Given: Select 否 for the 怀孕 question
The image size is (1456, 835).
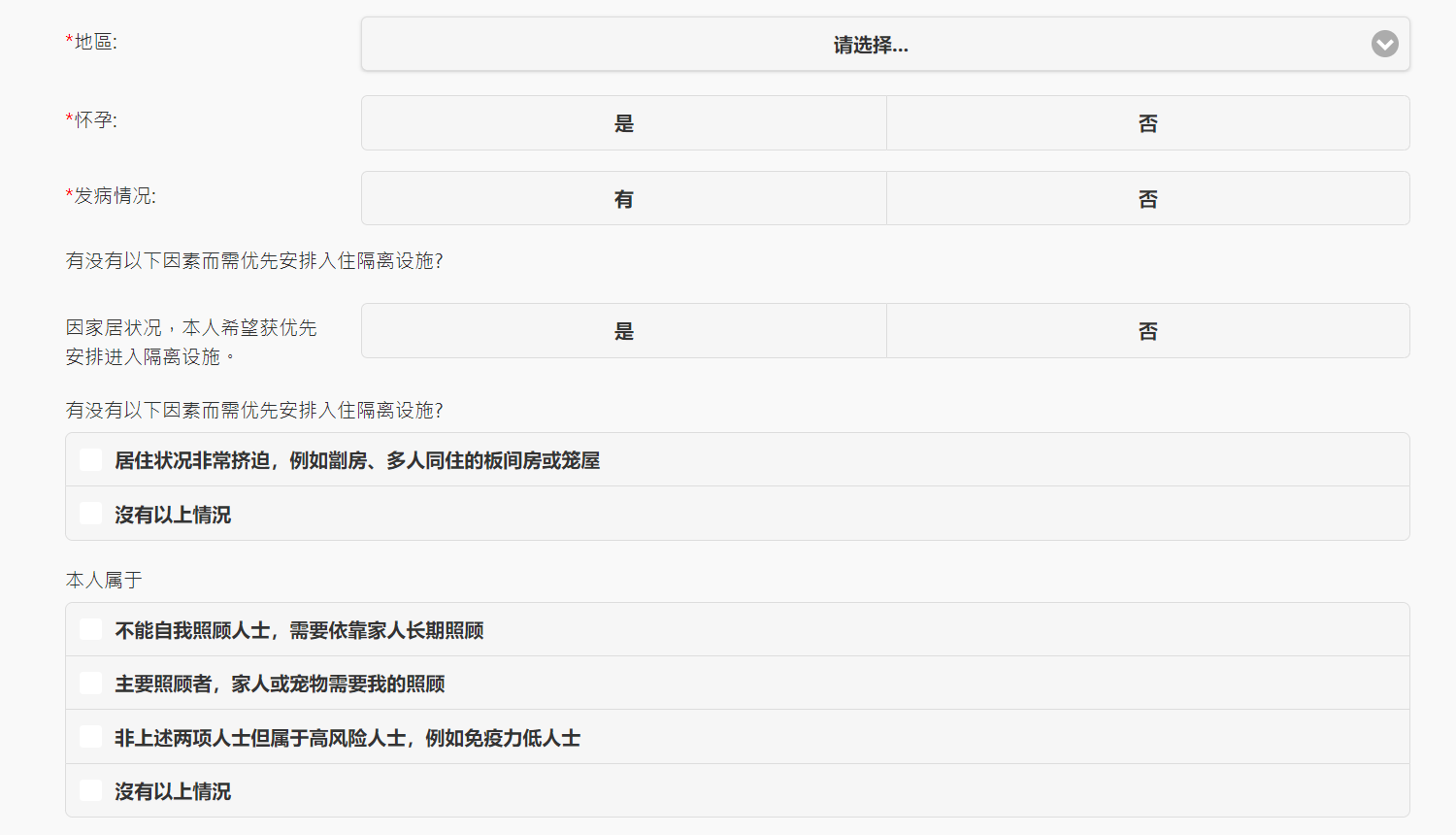Looking at the screenshot, I should tap(1147, 123).
